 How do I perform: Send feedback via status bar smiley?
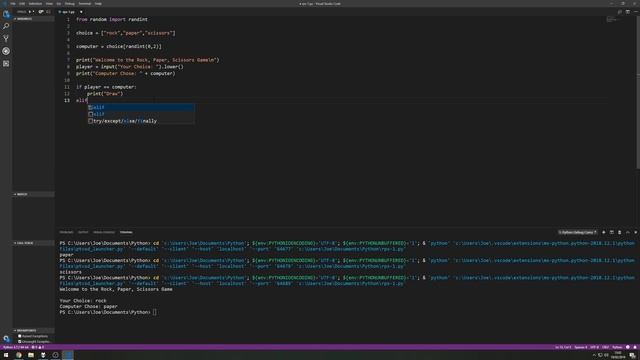[x=628, y=347]
